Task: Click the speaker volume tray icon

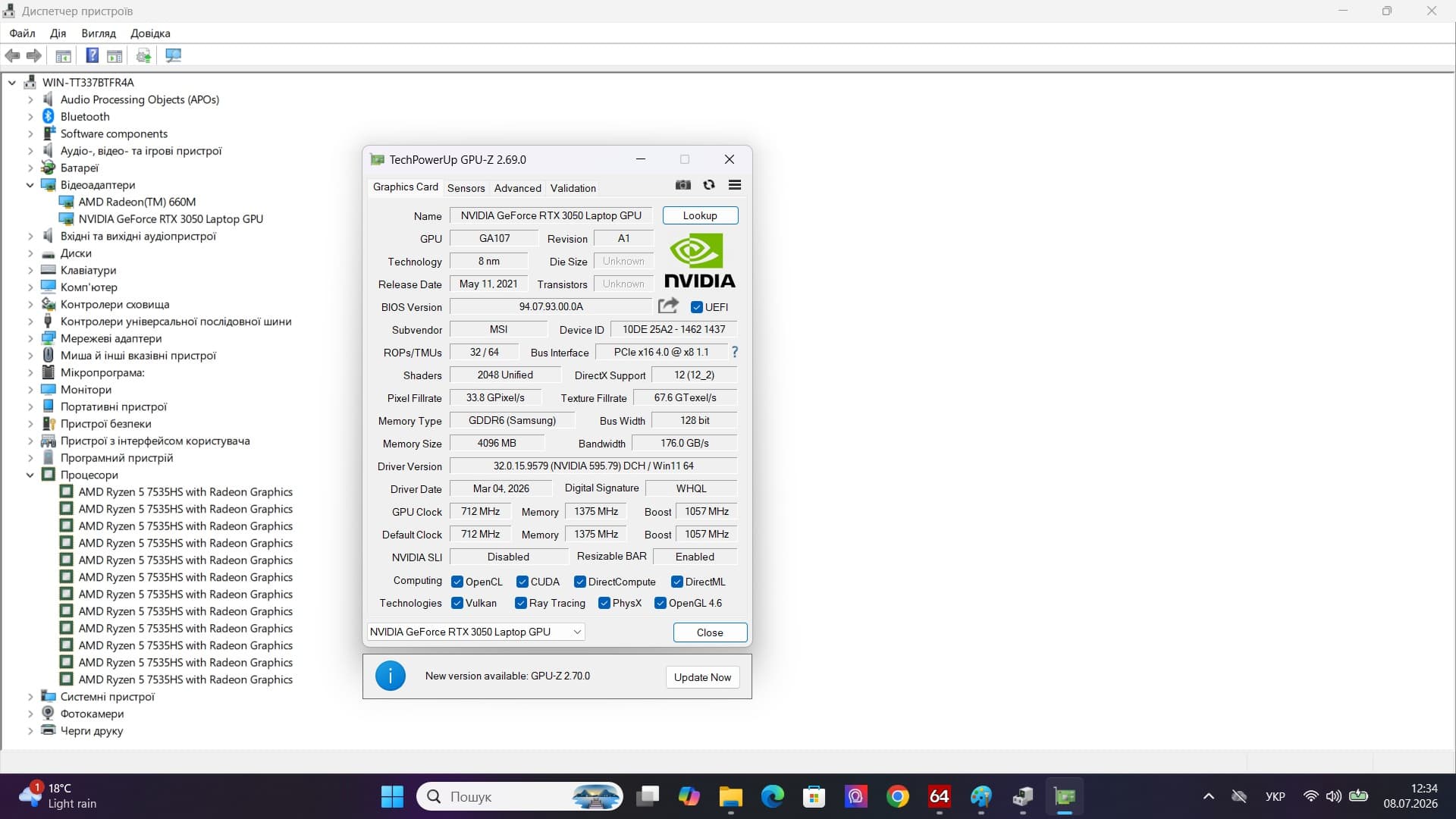Action: pyautogui.click(x=1333, y=796)
